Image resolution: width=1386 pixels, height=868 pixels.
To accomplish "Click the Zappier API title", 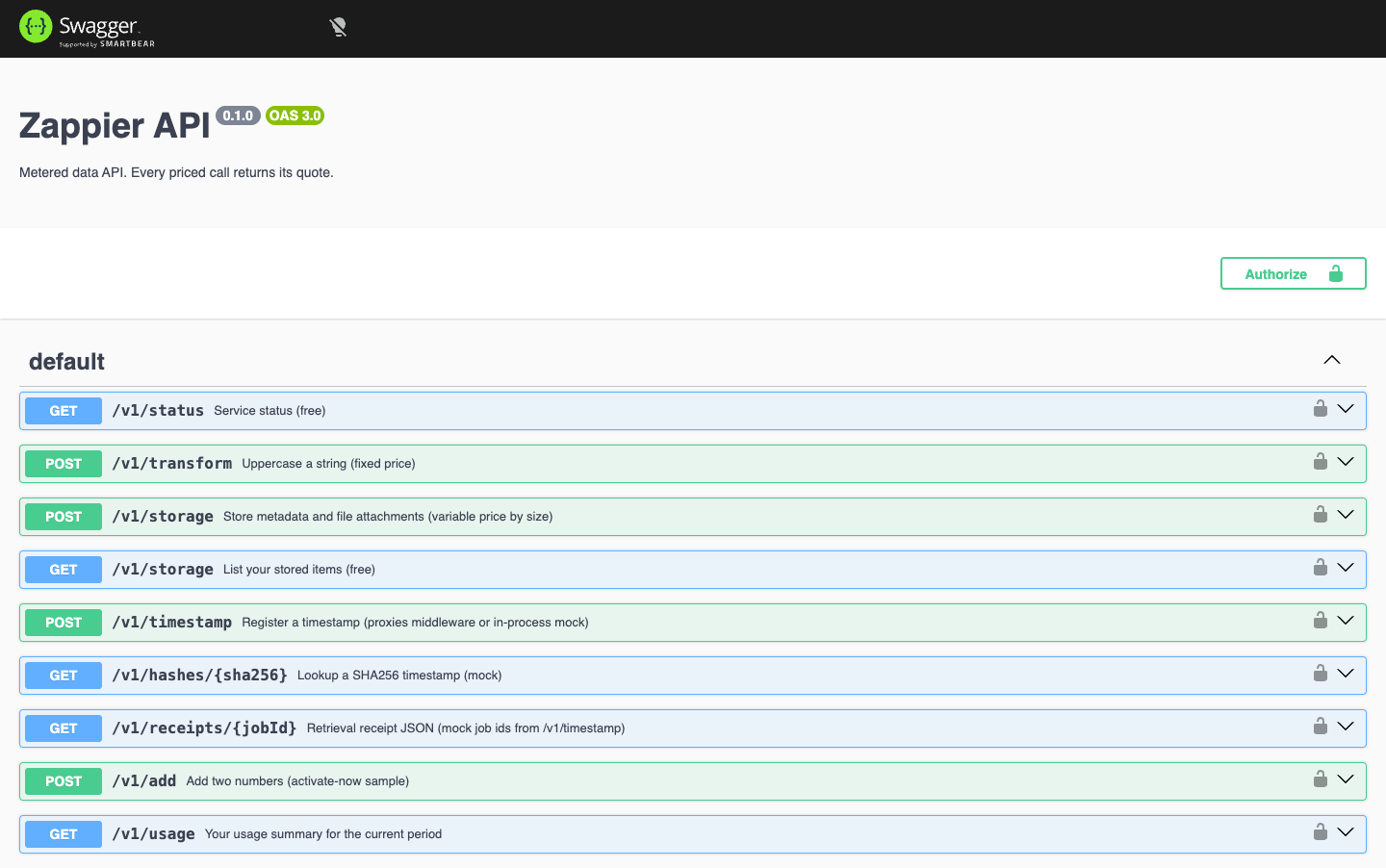I will tap(115, 126).
